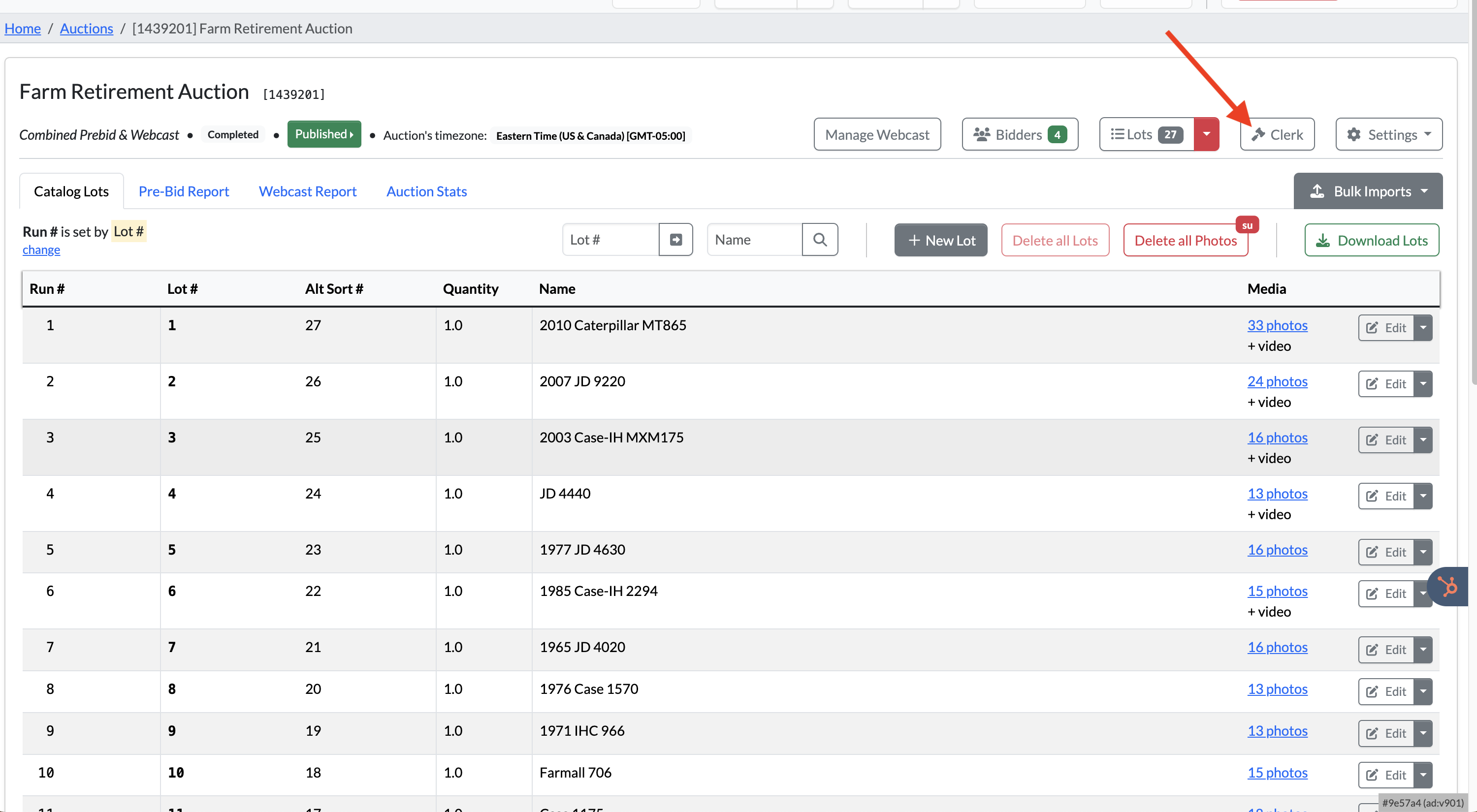Click the change run number link
The width and height of the screenshot is (1477, 812).
[41, 250]
